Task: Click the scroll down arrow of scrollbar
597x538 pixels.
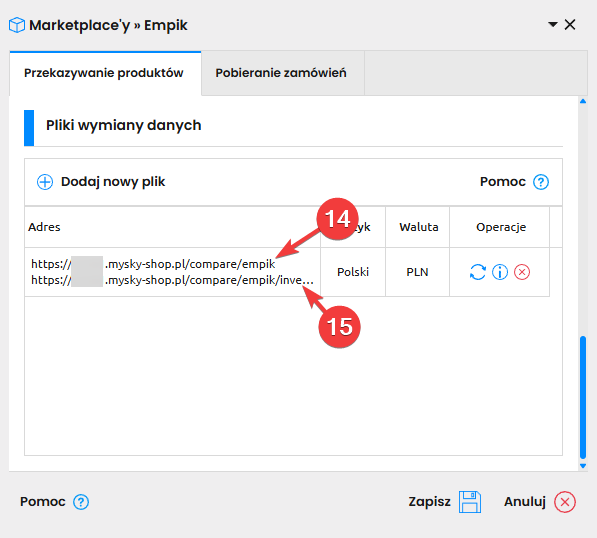Action: pyautogui.click(x=583, y=466)
